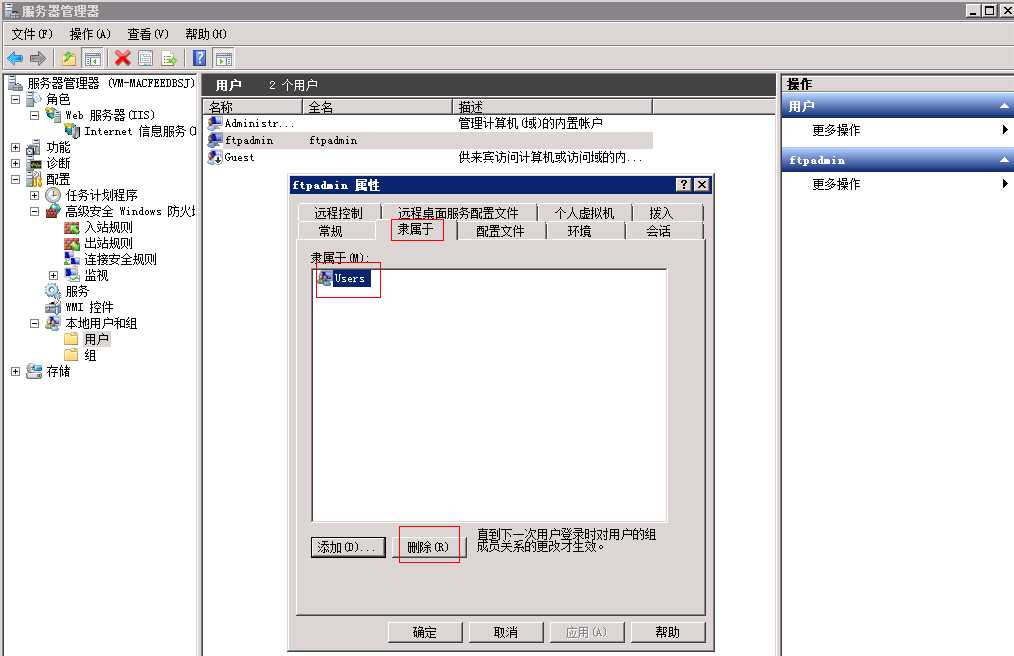The image size is (1014, 656).
Task: Select the 用户 folder in tree
Action: (x=96, y=340)
